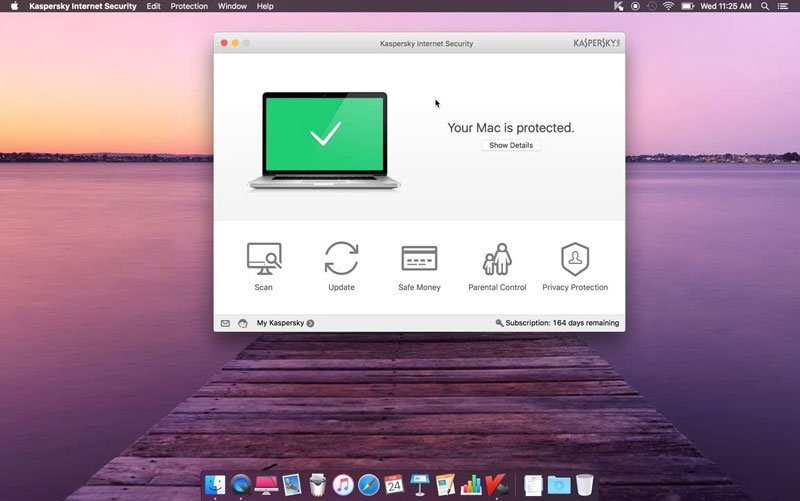800x501 pixels.
Task: Open My Kaspersky link
Action: 280,323
